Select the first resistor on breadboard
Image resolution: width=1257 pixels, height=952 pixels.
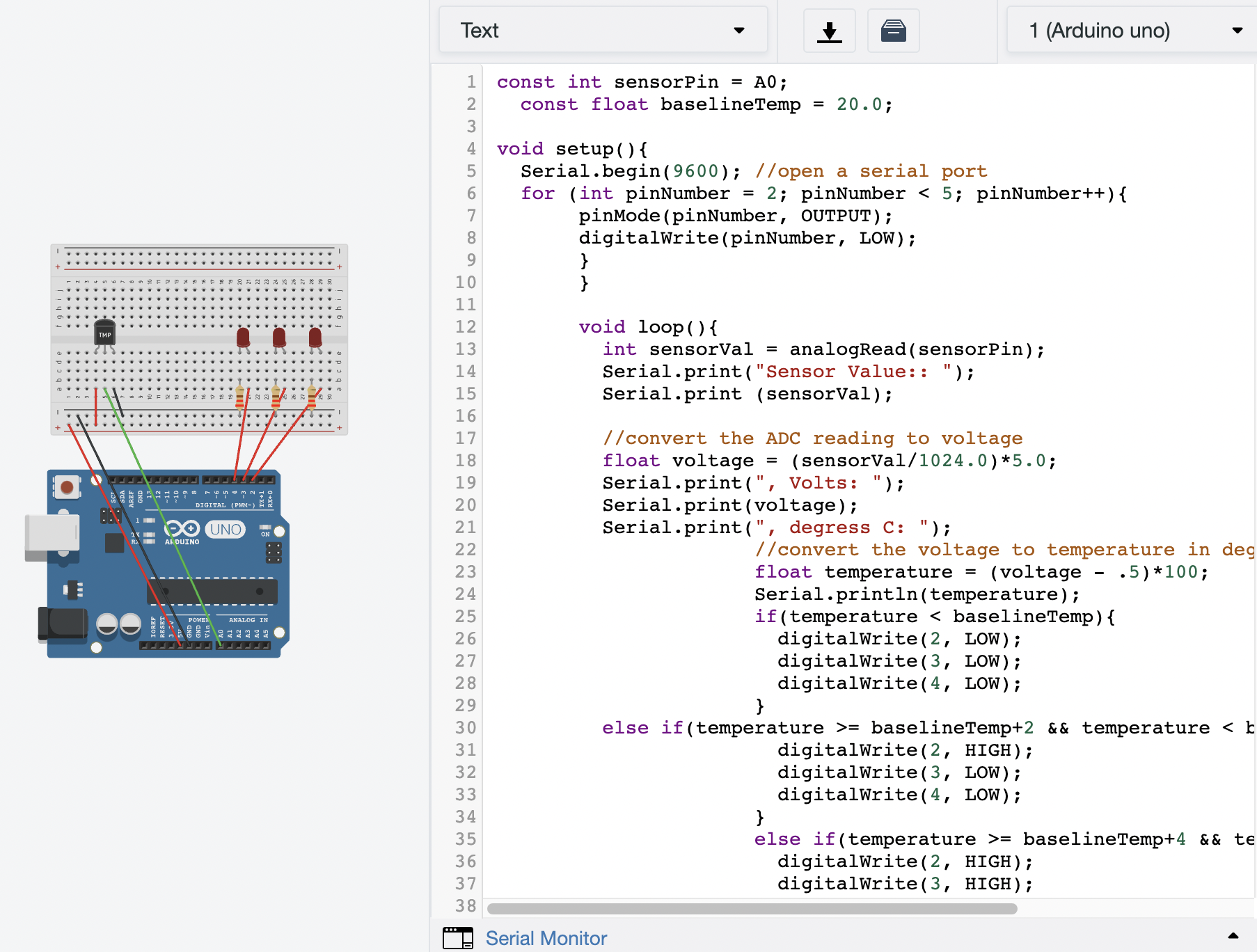[240, 397]
